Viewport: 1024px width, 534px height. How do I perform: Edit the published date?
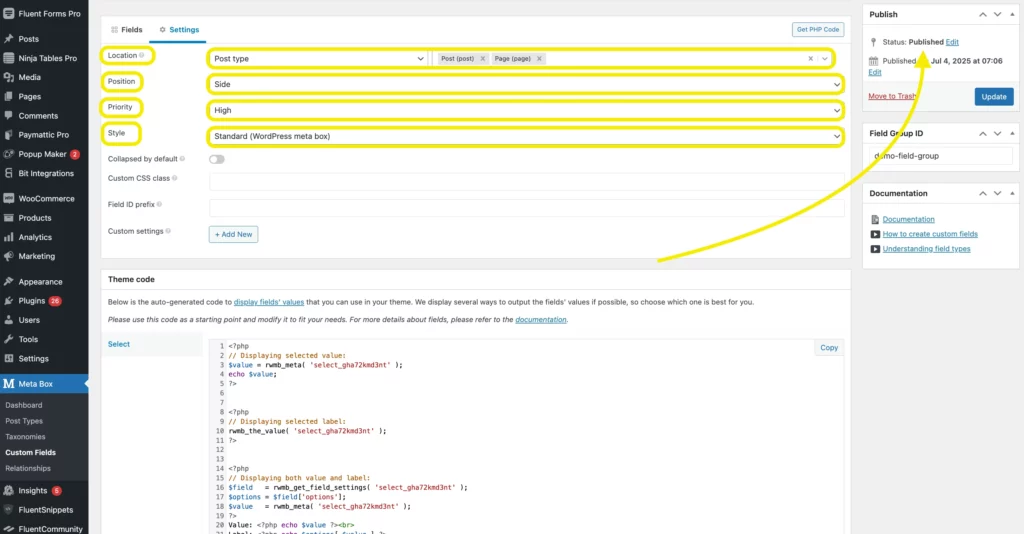tap(874, 72)
